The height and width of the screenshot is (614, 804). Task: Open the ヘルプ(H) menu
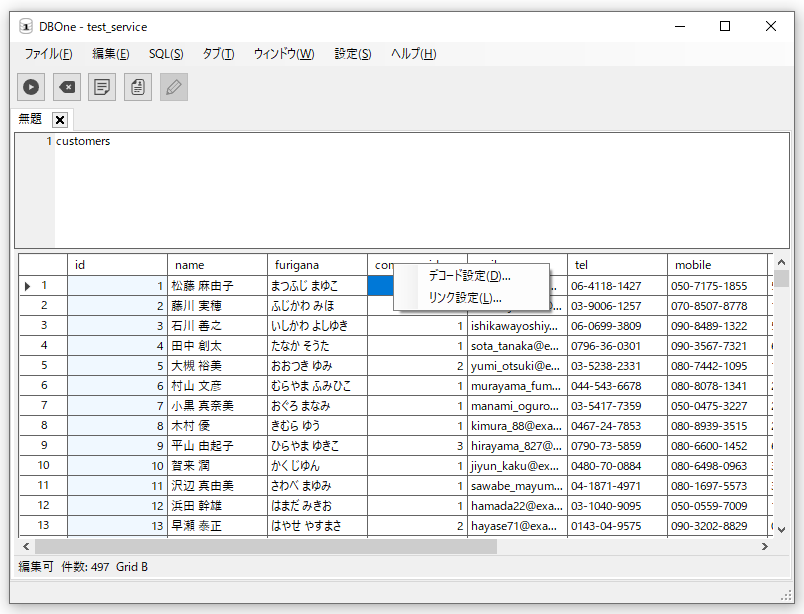tap(413, 54)
